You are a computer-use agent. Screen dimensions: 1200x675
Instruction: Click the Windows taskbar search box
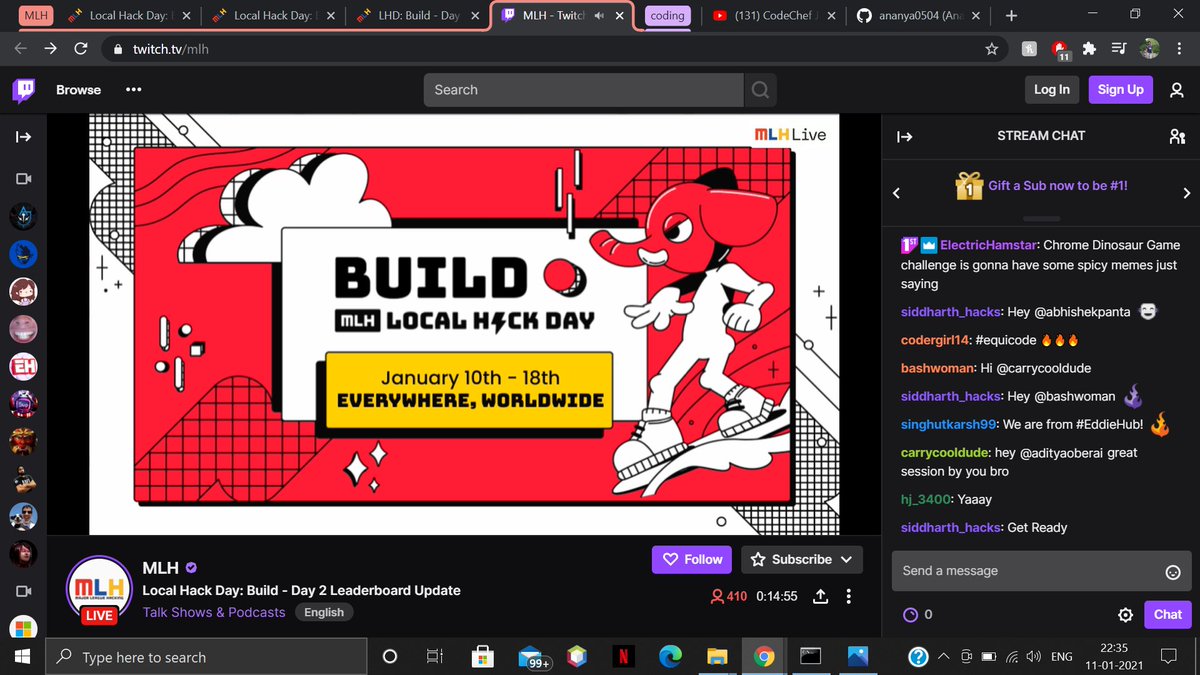click(206, 657)
